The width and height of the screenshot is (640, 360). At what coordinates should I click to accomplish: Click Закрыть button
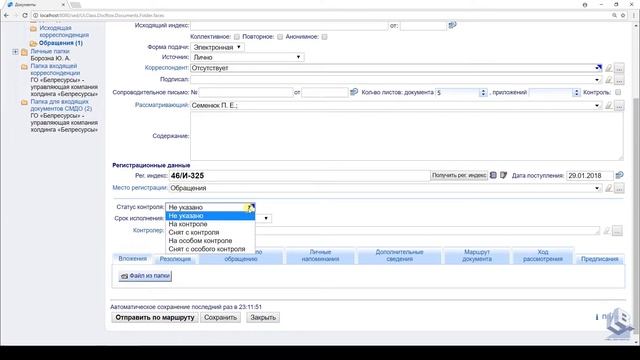pyautogui.click(x=263, y=318)
